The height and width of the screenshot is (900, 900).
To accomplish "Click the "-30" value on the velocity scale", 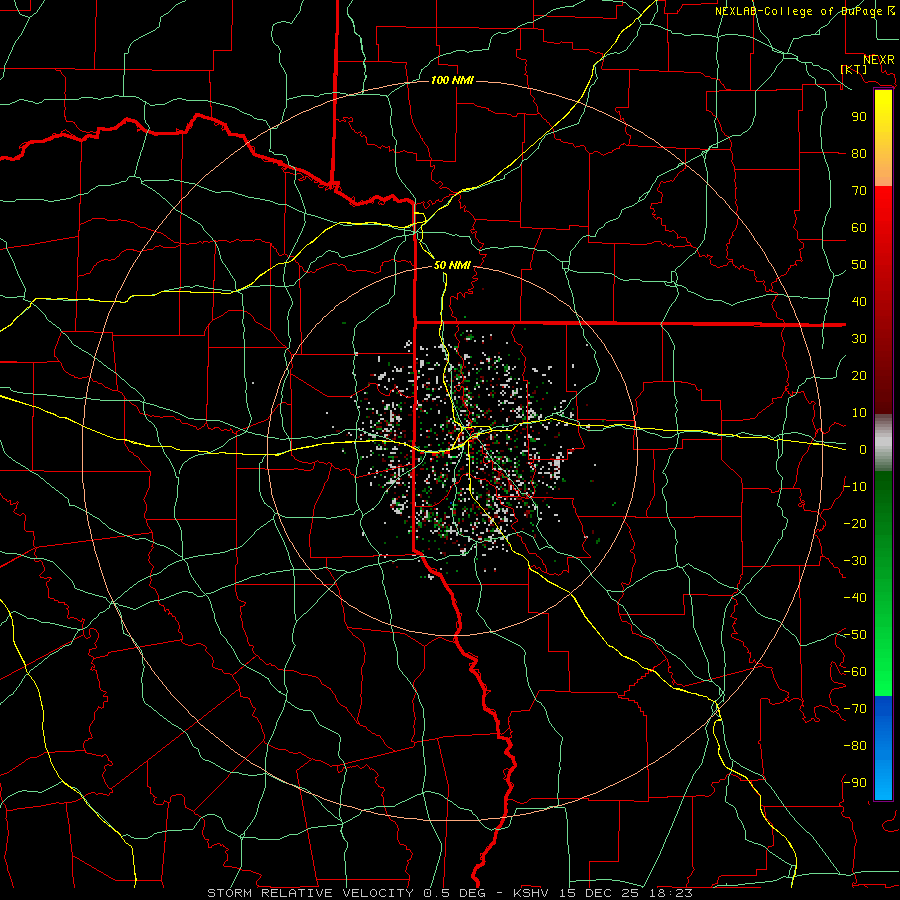I will [x=855, y=561].
